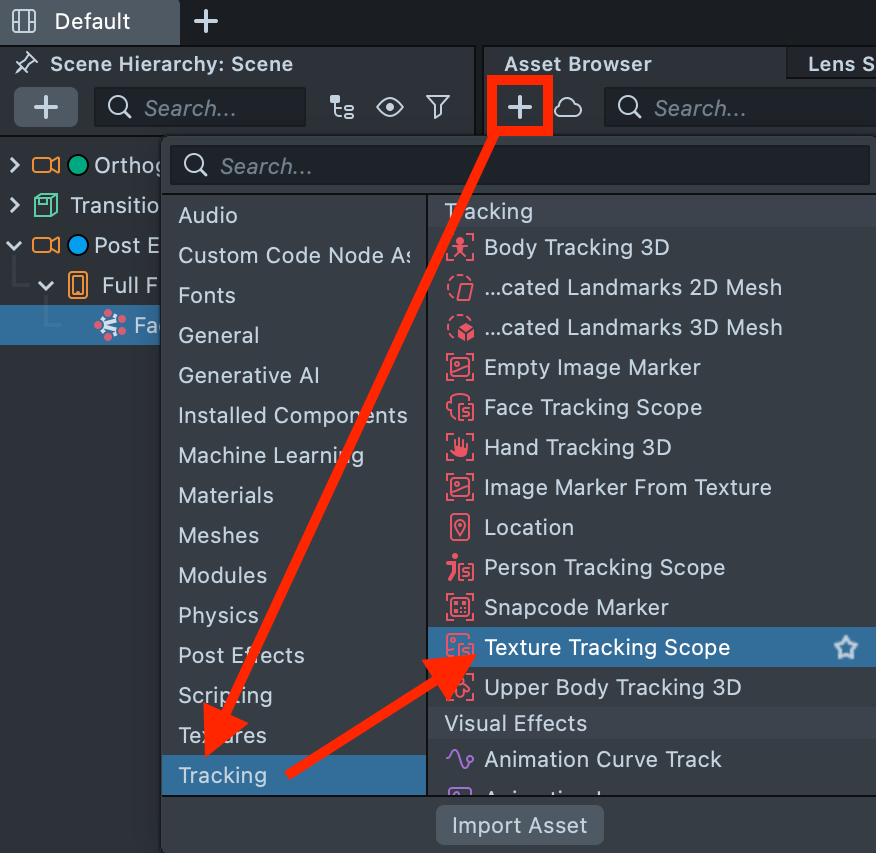Click the Body Tracking 3D icon
The height and width of the screenshot is (853, 876).
[459, 248]
